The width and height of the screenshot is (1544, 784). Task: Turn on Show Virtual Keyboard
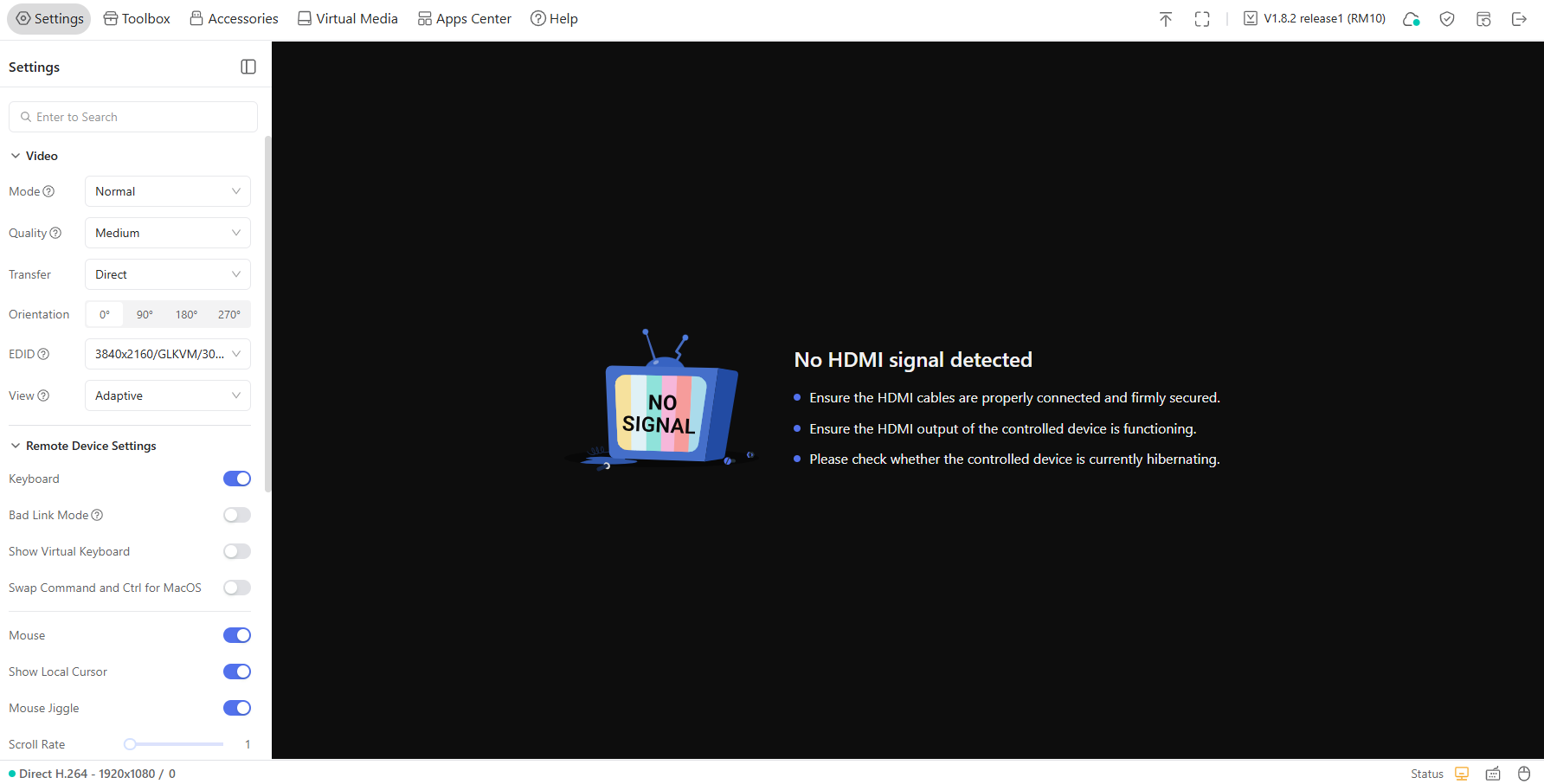pyautogui.click(x=236, y=551)
